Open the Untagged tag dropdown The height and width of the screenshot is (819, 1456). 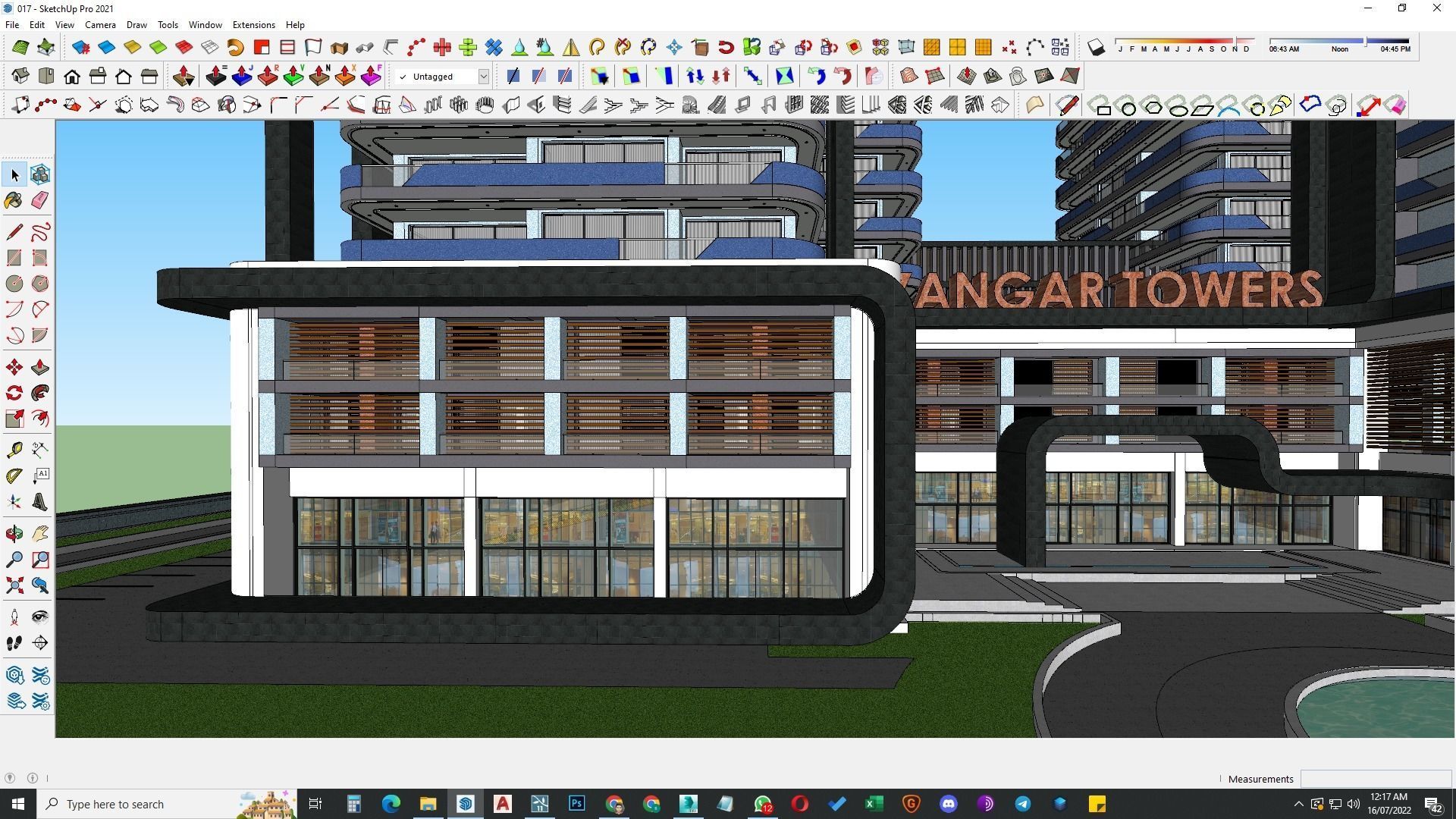tap(483, 77)
